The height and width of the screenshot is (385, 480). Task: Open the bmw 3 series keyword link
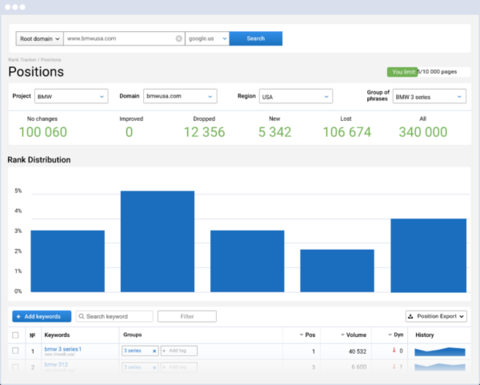pos(63,349)
